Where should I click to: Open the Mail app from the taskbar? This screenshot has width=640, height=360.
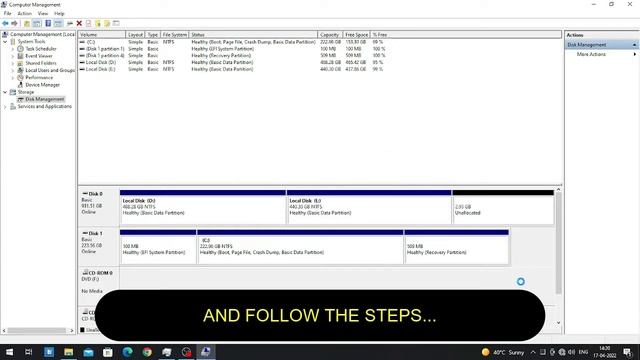(x=88, y=352)
